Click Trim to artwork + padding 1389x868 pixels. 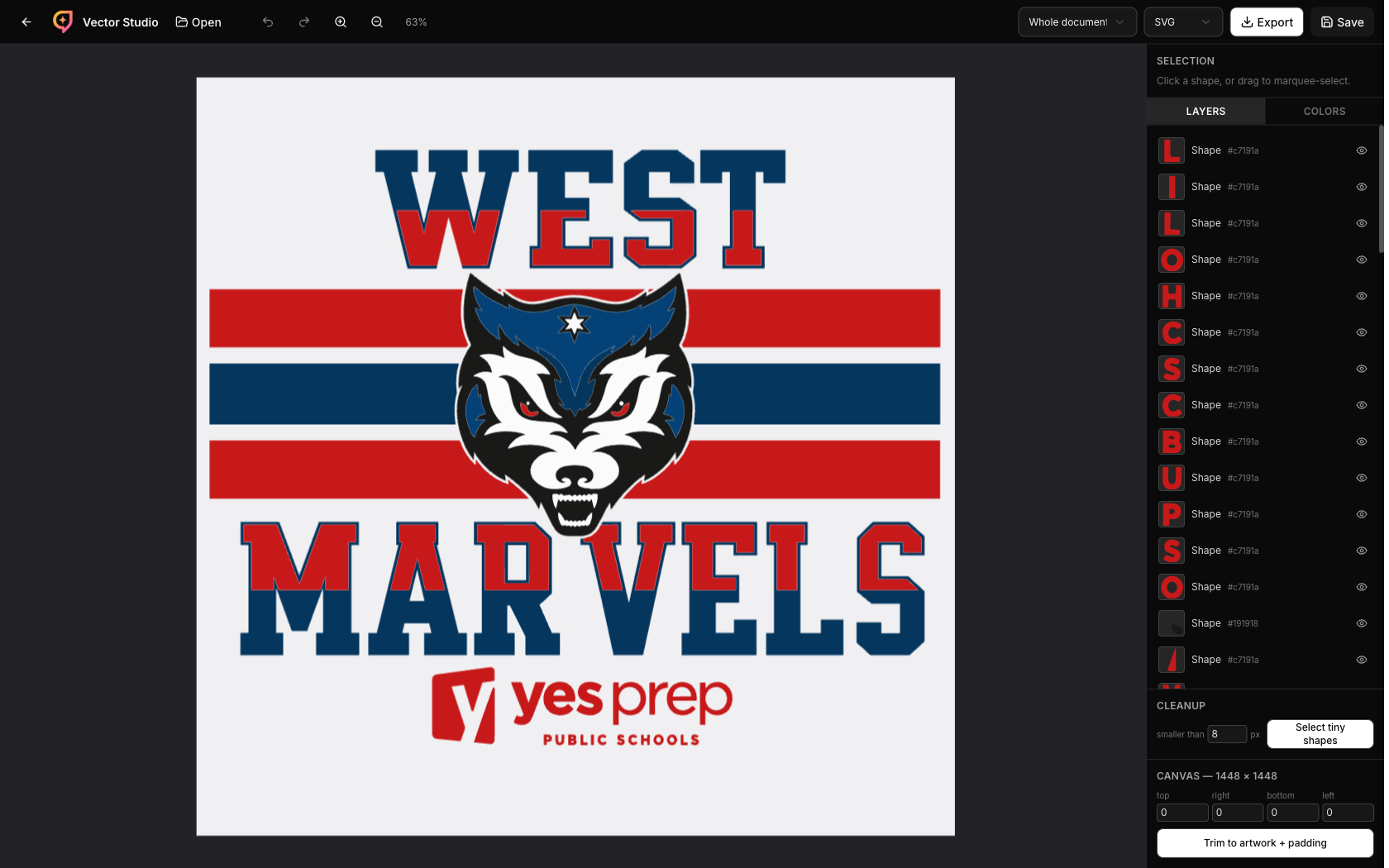[x=1265, y=843]
